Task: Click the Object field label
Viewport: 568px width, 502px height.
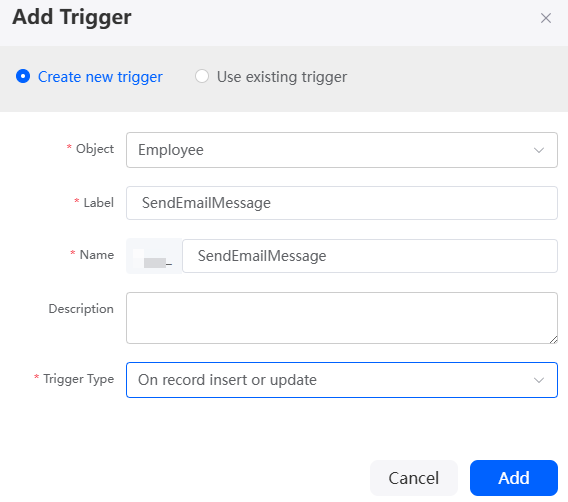Action: click(95, 149)
